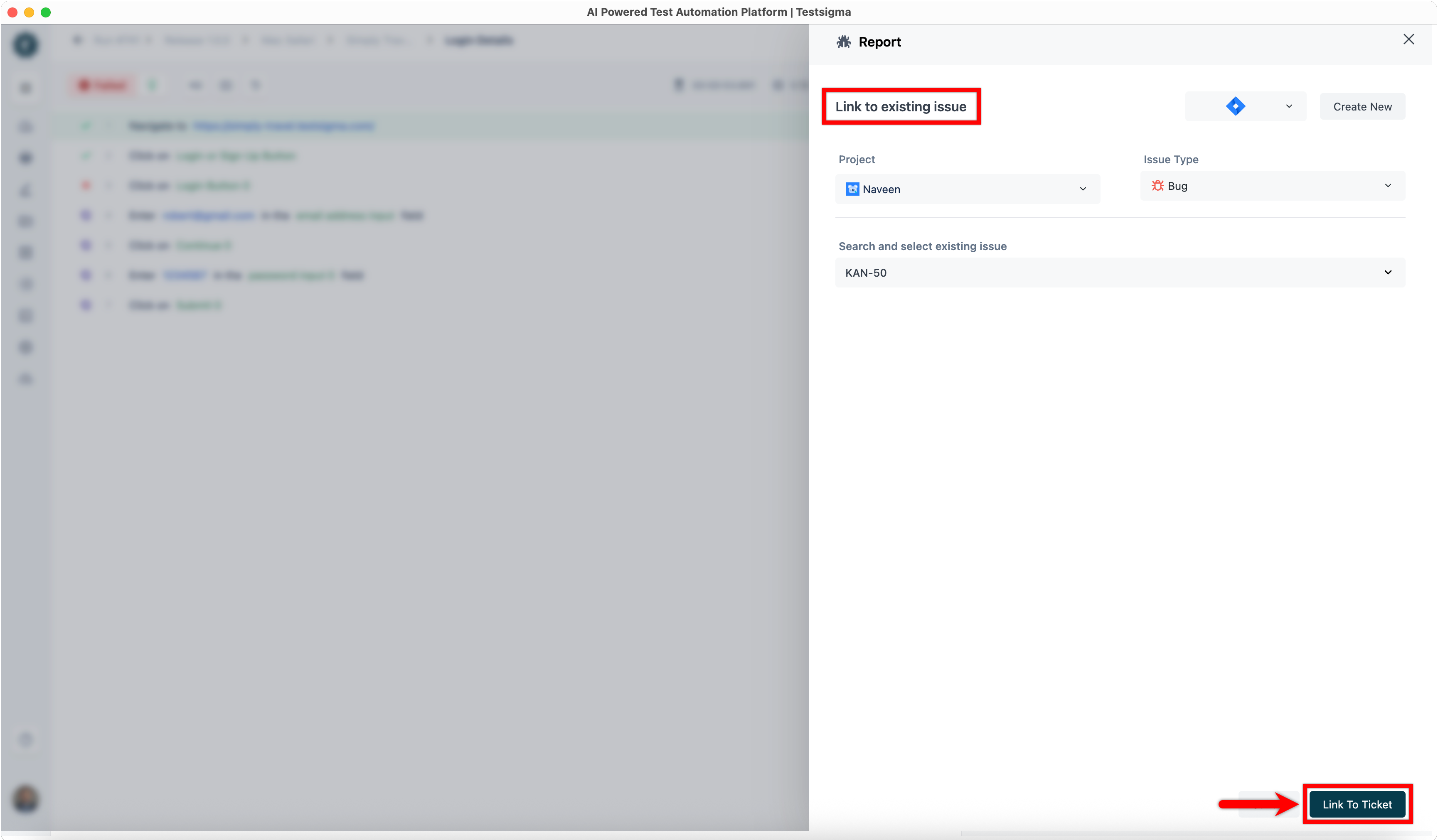Viewport: 1438px width, 840px height.
Task: Click the bug icon beside Report title
Action: tap(843, 42)
